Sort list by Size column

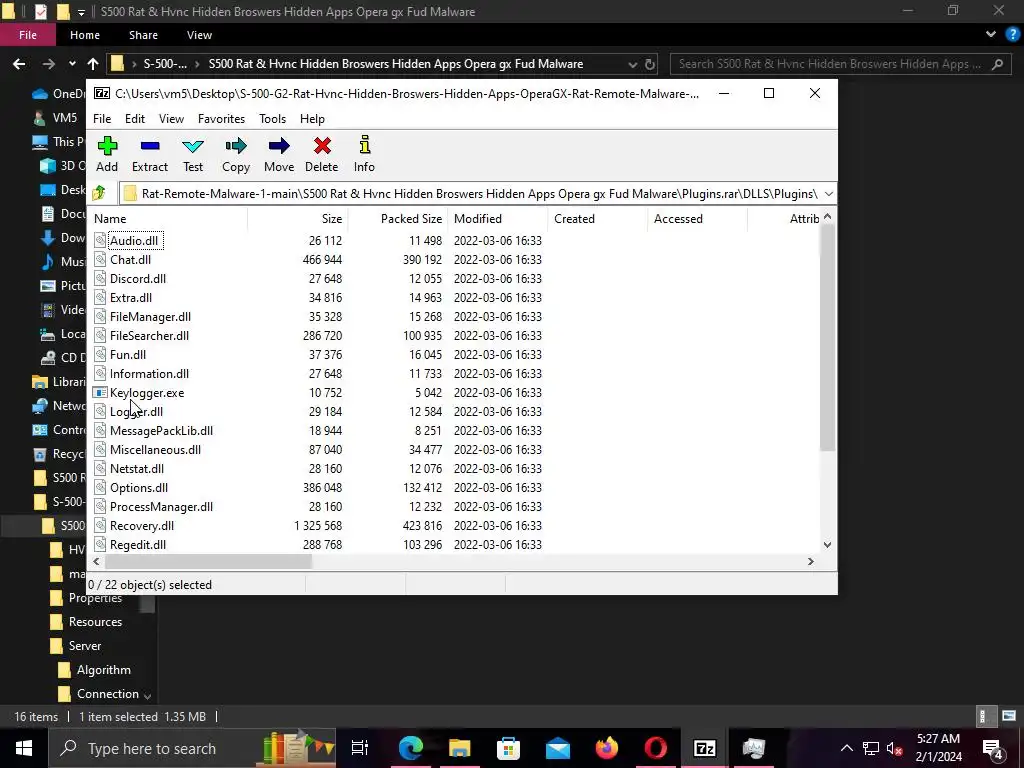tap(297, 219)
